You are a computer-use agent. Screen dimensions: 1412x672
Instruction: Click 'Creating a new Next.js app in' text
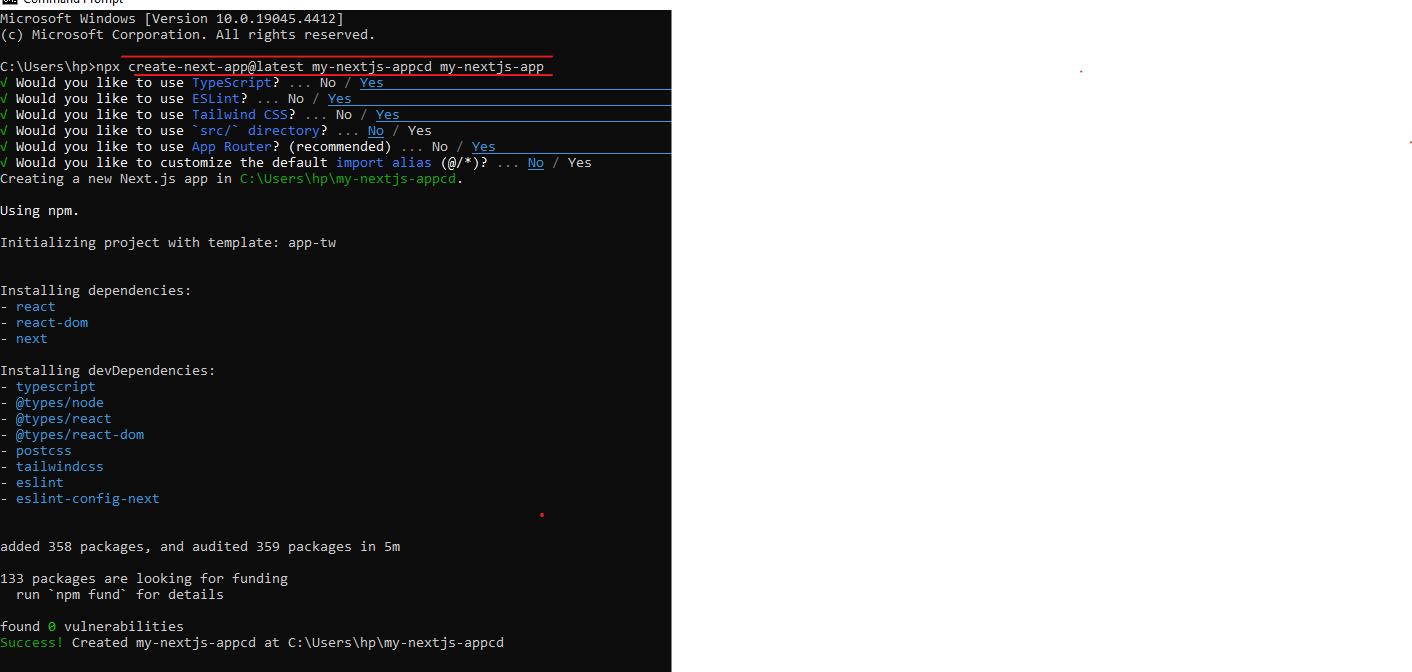coord(116,179)
